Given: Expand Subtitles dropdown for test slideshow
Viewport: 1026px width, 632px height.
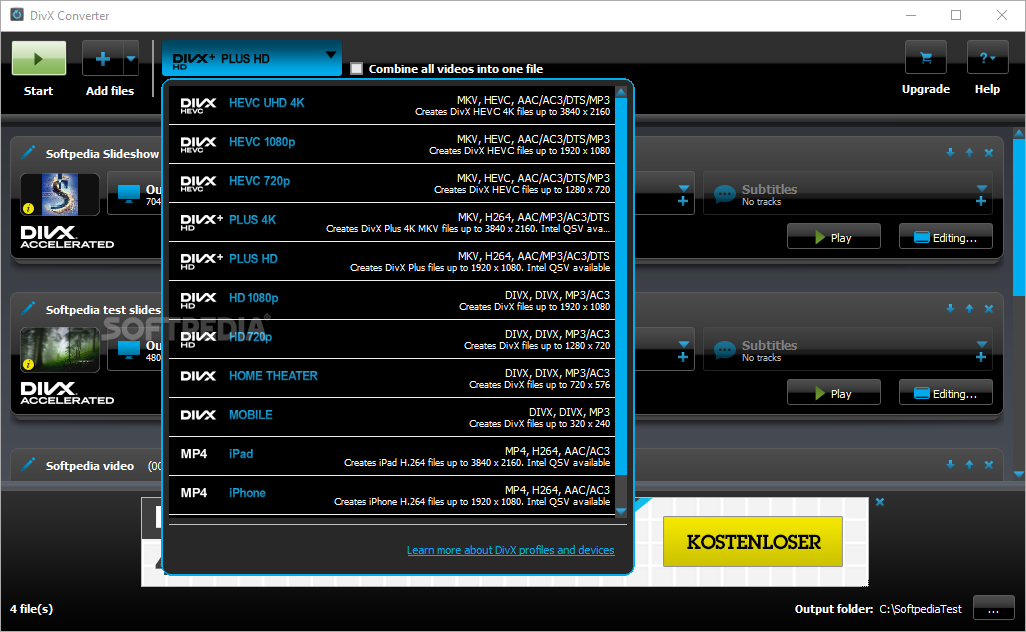Looking at the screenshot, I should pos(982,344).
